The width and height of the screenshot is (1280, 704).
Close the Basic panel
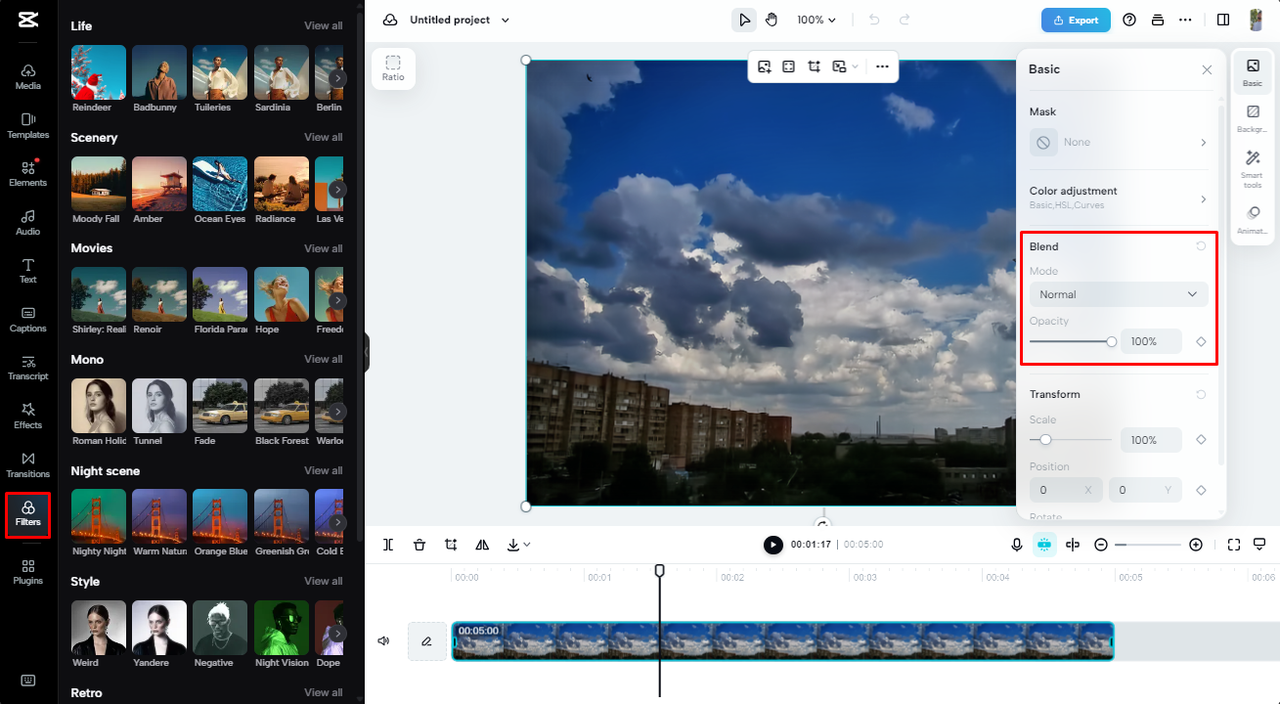coord(1207,70)
